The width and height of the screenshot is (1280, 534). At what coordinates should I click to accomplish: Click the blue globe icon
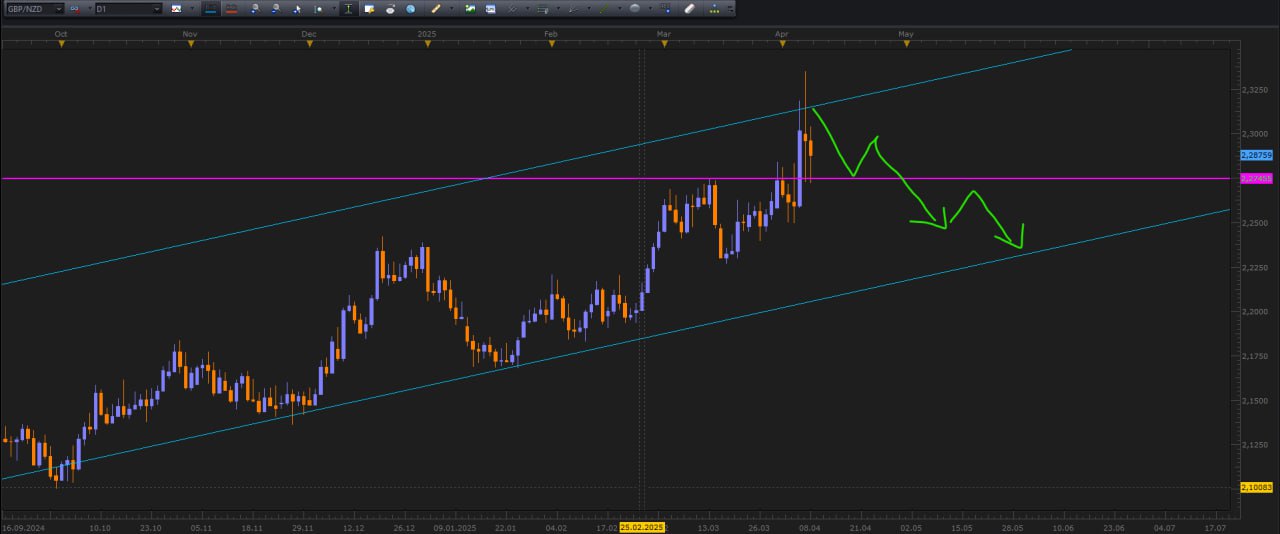[x=410, y=9]
